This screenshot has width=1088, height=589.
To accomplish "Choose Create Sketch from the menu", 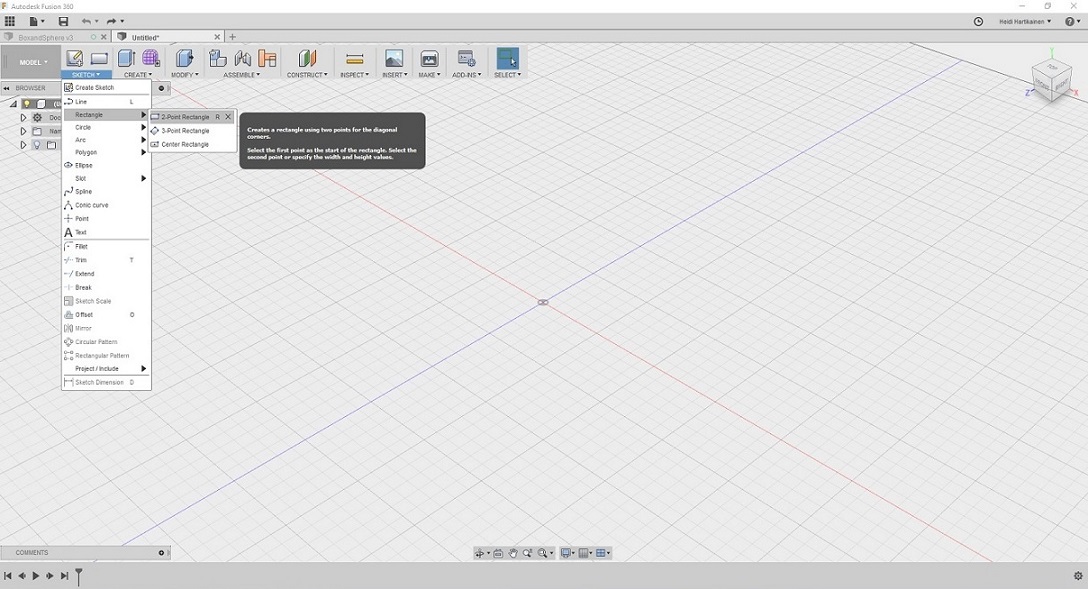I will point(106,87).
